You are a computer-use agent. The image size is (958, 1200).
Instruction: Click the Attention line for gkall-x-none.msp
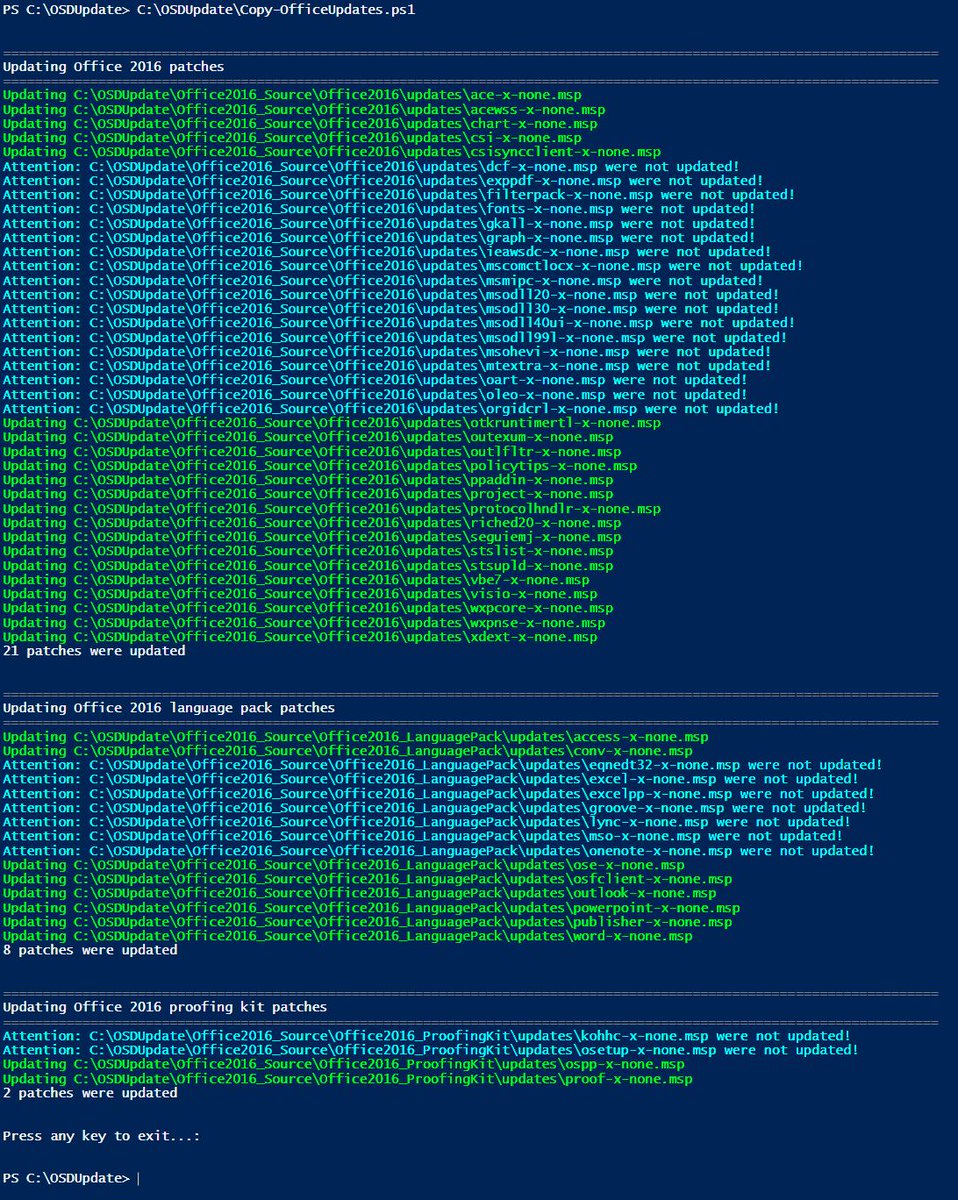(379, 223)
